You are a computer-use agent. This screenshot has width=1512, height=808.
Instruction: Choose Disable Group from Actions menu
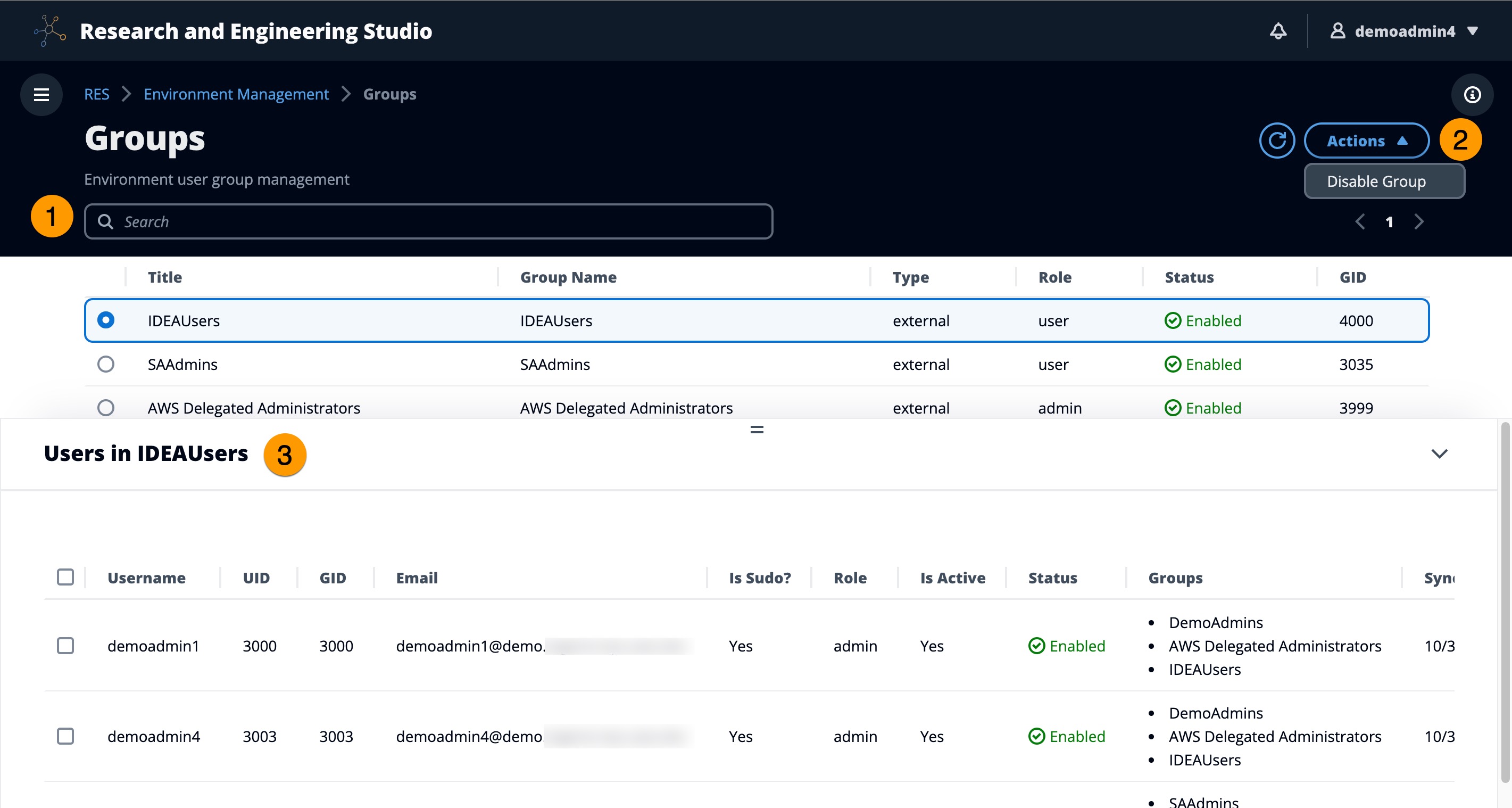point(1376,182)
